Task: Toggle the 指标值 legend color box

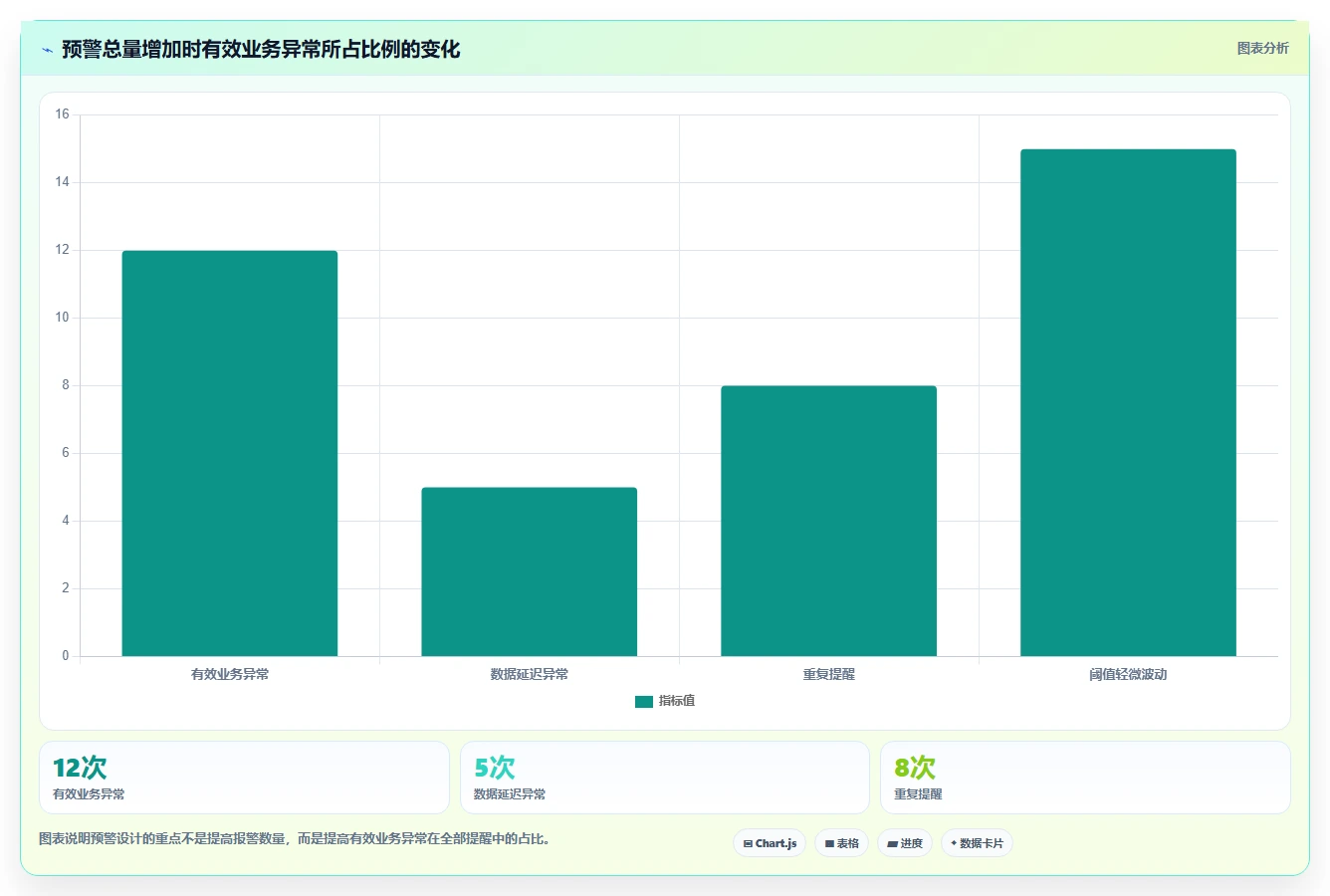Action: point(644,702)
